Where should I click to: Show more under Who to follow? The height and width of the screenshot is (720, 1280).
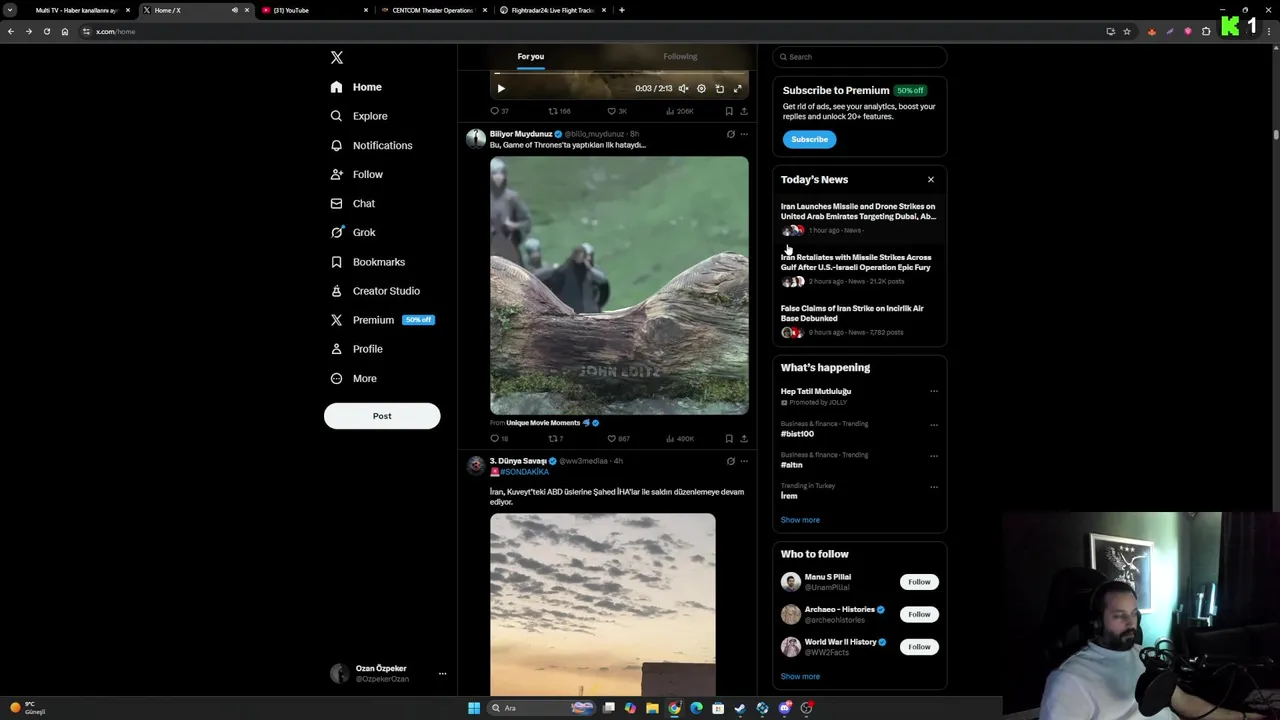800,677
